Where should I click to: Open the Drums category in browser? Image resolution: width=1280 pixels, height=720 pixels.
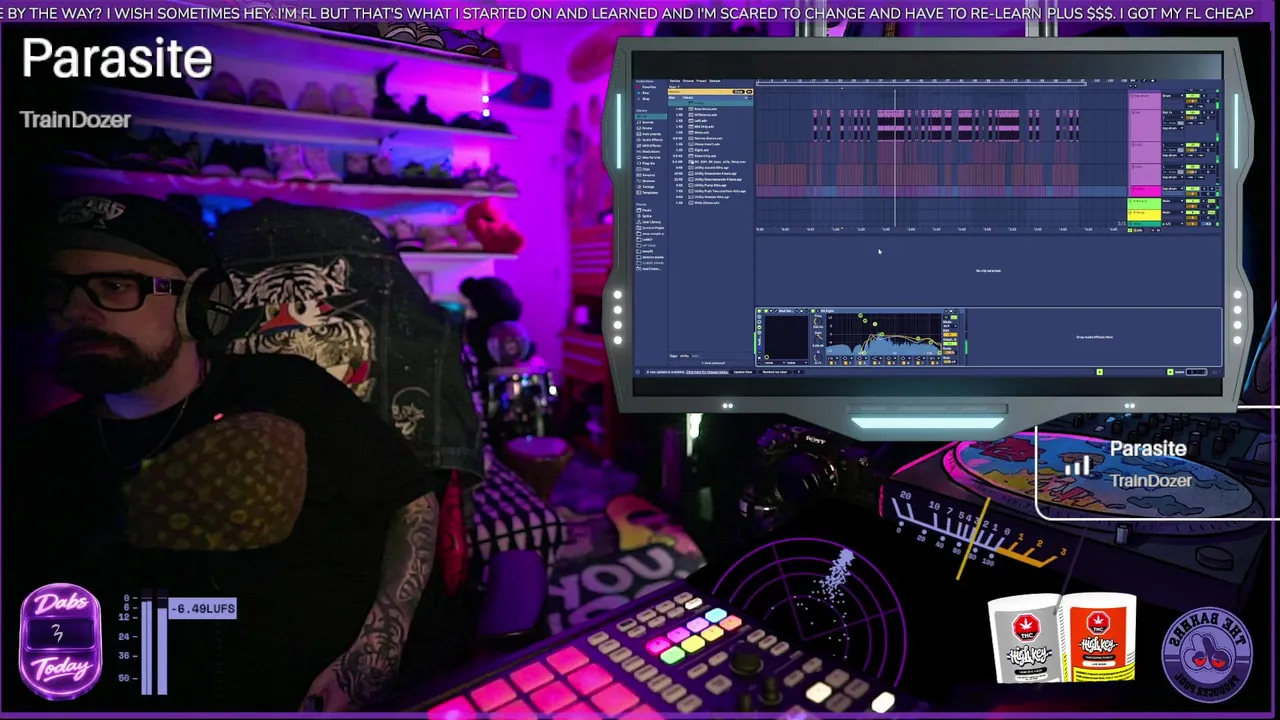[648, 128]
